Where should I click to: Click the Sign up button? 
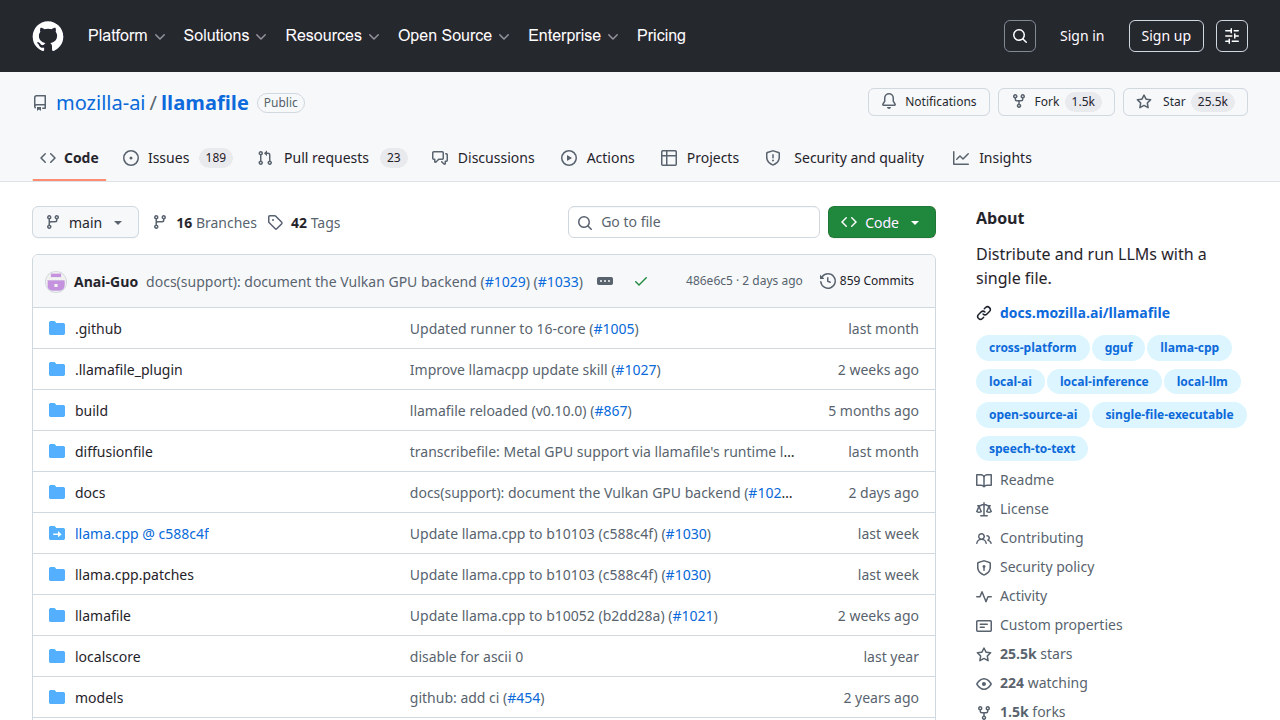1166,36
